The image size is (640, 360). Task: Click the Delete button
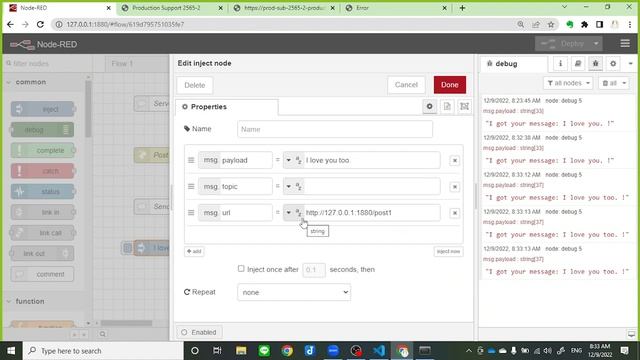tap(195, 85)
